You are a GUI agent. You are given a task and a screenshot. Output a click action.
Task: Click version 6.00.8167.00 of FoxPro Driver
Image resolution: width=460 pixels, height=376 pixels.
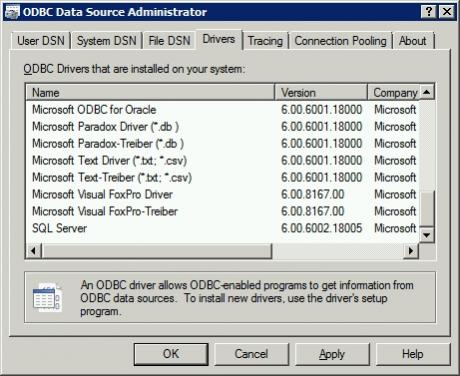click(312, 195)
